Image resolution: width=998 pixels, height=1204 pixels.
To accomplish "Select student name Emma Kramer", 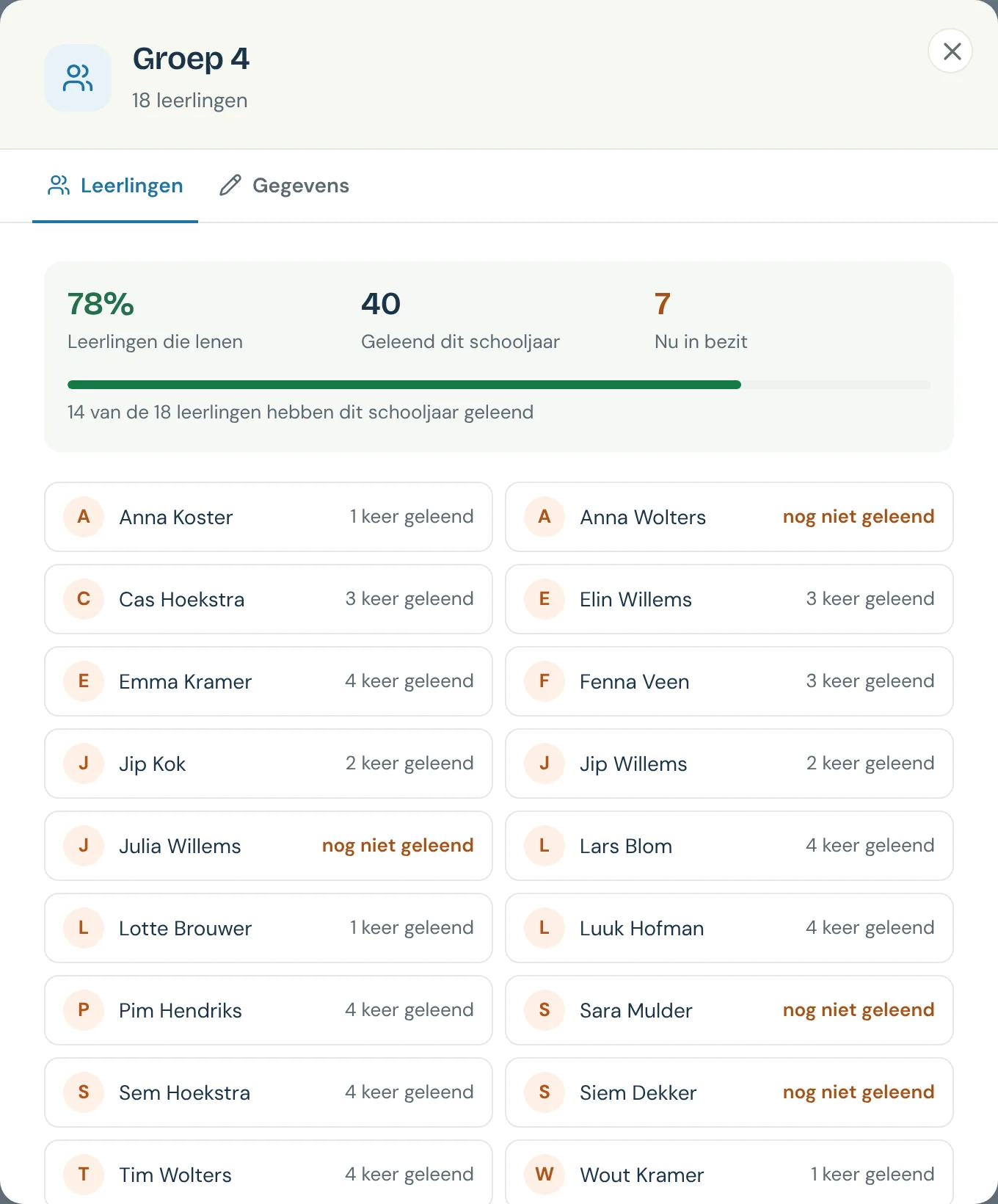I will [186, 682].
